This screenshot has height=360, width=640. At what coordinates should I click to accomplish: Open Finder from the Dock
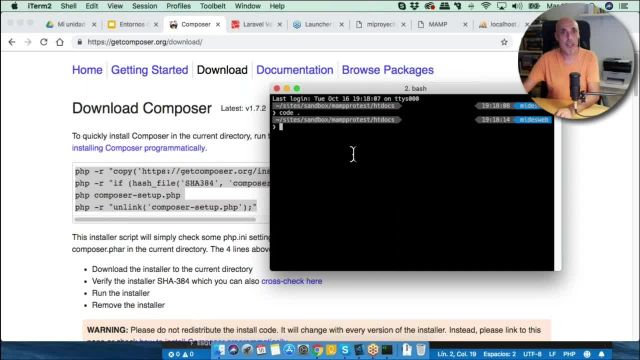(220, 350)
